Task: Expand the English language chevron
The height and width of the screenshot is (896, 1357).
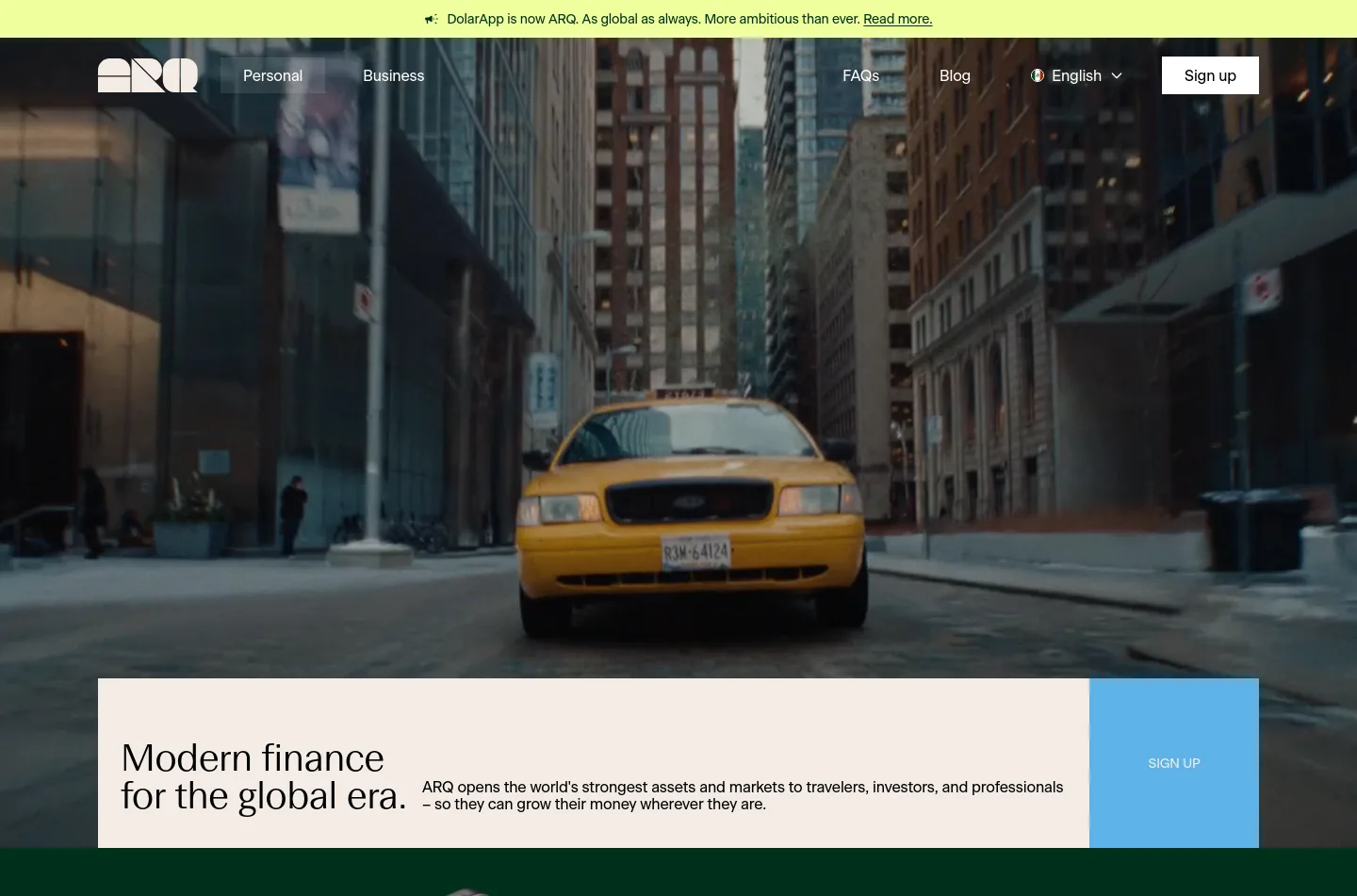Action: click(1117, 75)
